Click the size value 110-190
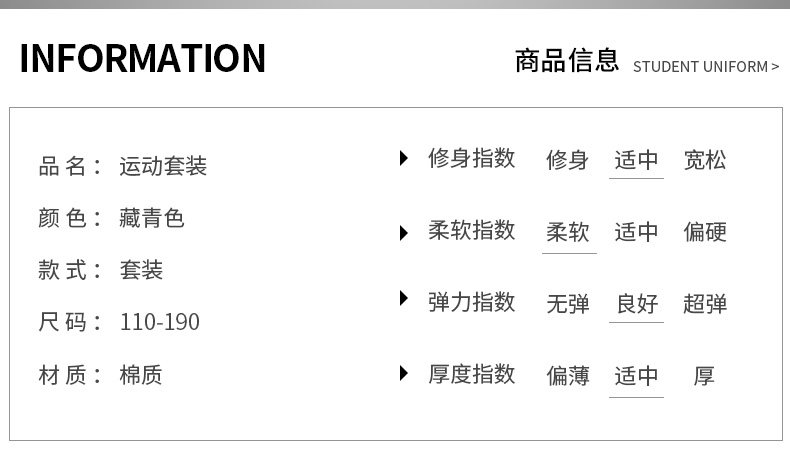 160,322
